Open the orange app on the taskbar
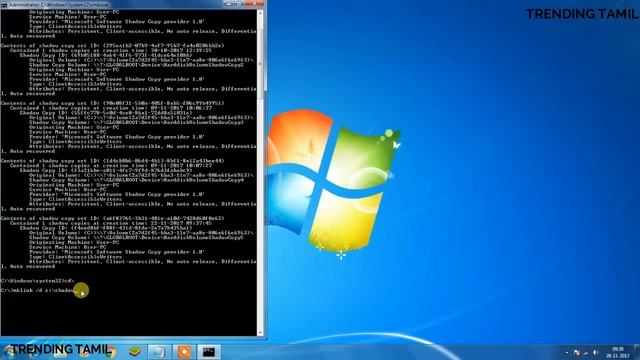640x360 pixels. (x=184, y=351)
